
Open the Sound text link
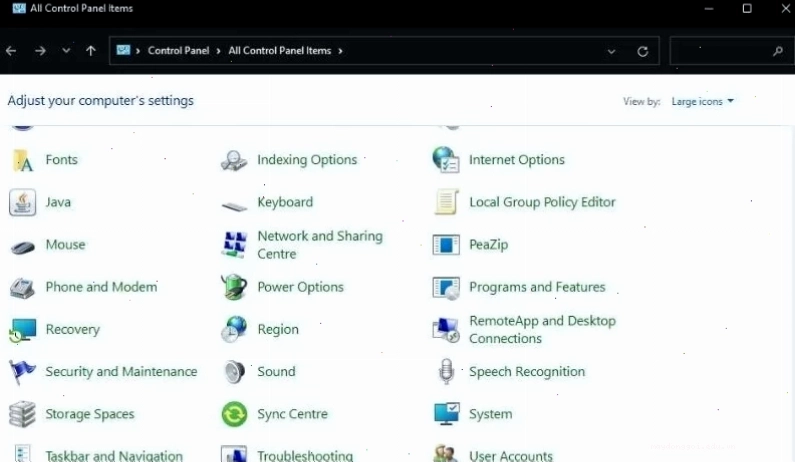(x=276, y=372)
